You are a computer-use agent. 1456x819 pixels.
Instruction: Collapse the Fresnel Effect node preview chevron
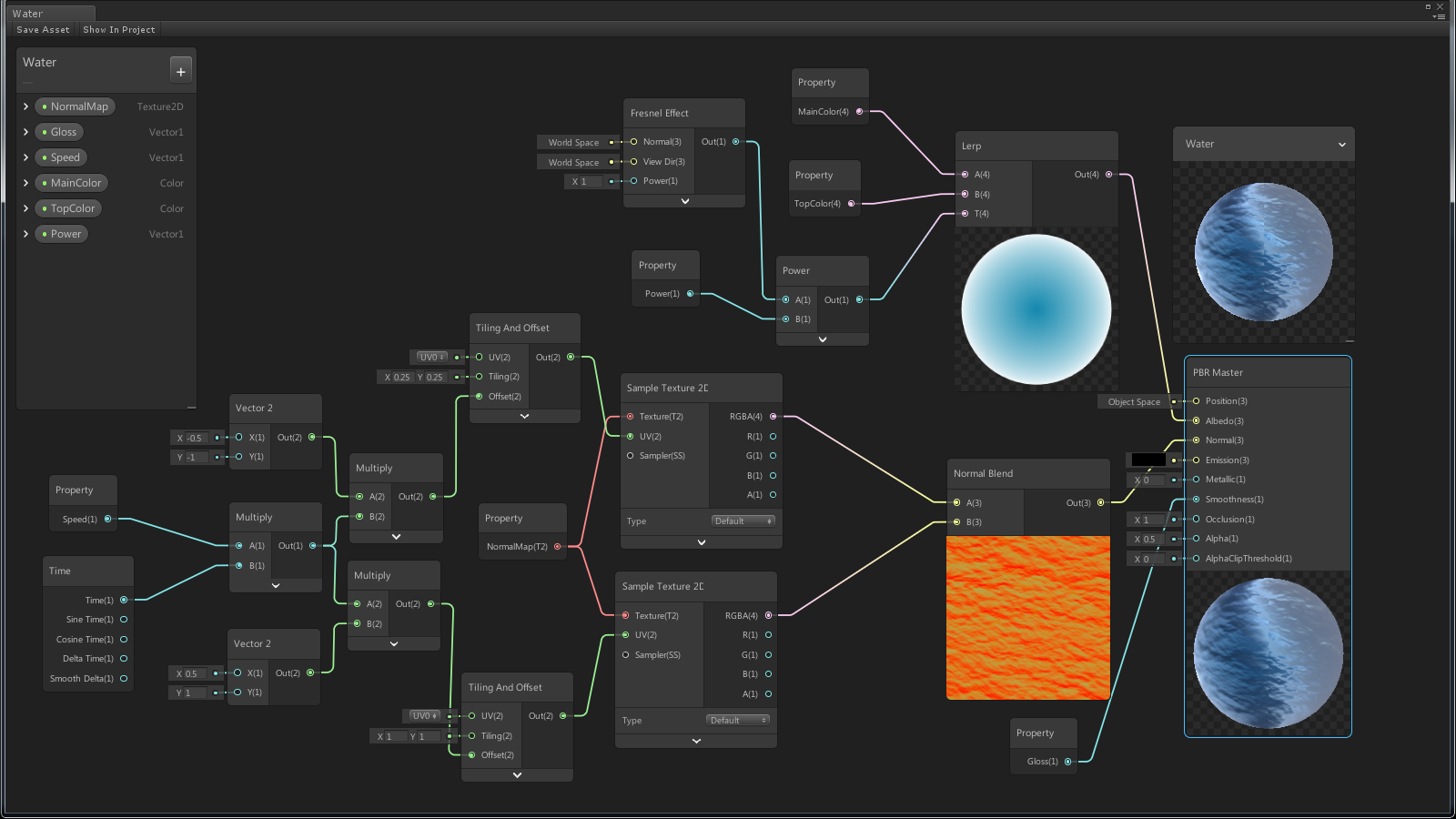pos(684,201)
